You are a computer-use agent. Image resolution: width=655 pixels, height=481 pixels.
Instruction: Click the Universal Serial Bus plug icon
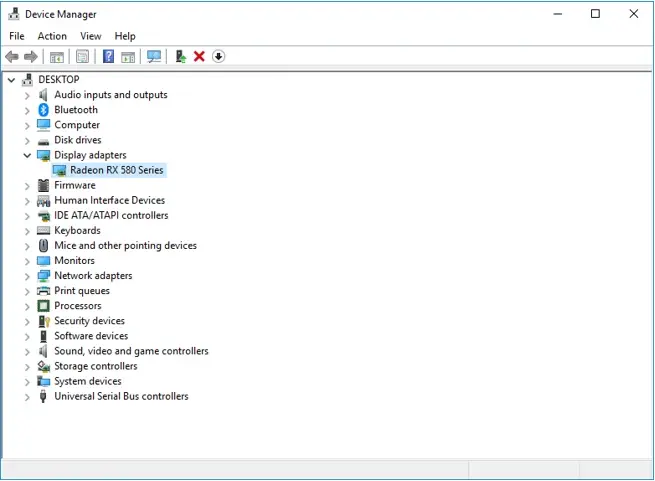click(x=43, y=396)
